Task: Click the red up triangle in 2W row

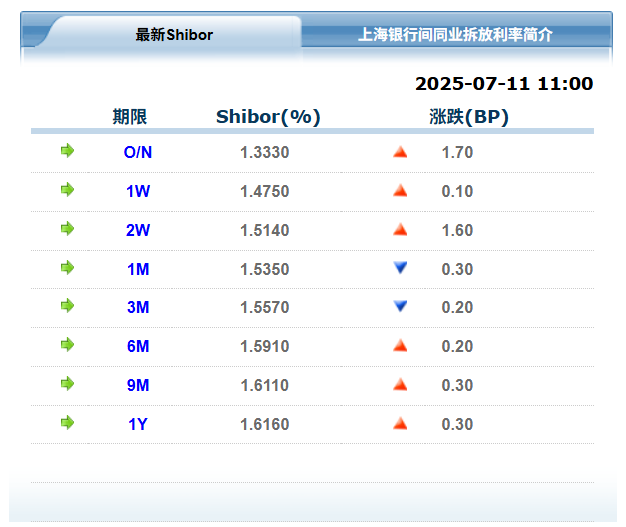Action: pos(400,230)
